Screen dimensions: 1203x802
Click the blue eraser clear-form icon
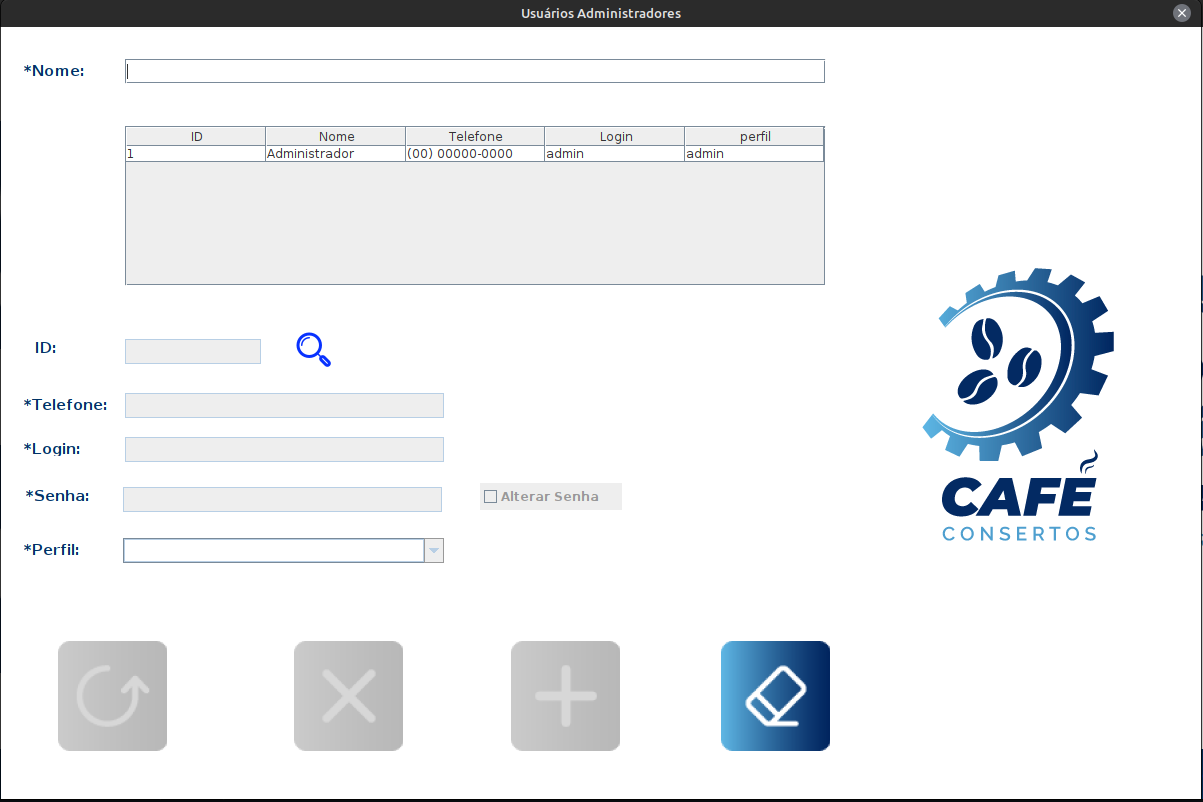tap(775, 695)
